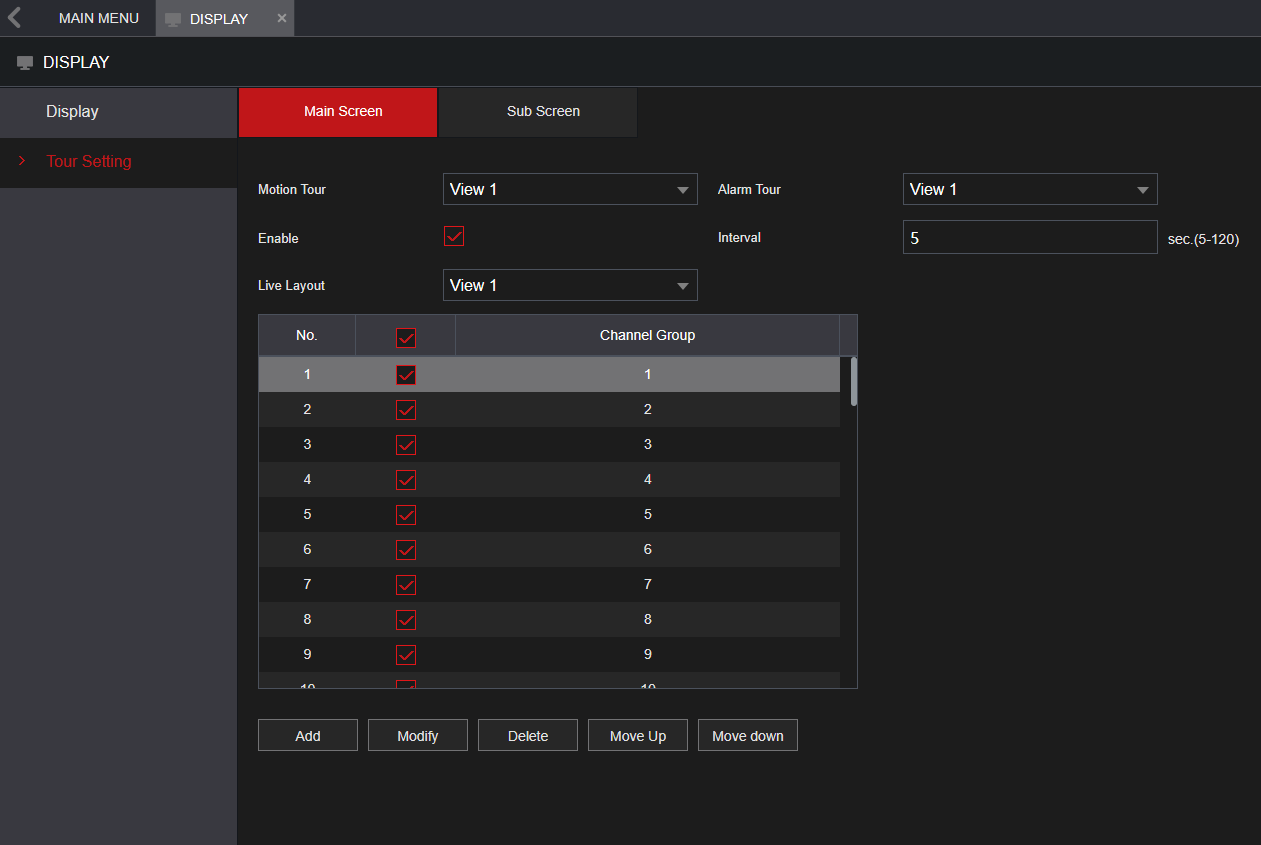Image resolution: width=1261 pixels, height=845 pixels.
Task: Uncheck the checkbox in row 4
Action: (406, 480)
